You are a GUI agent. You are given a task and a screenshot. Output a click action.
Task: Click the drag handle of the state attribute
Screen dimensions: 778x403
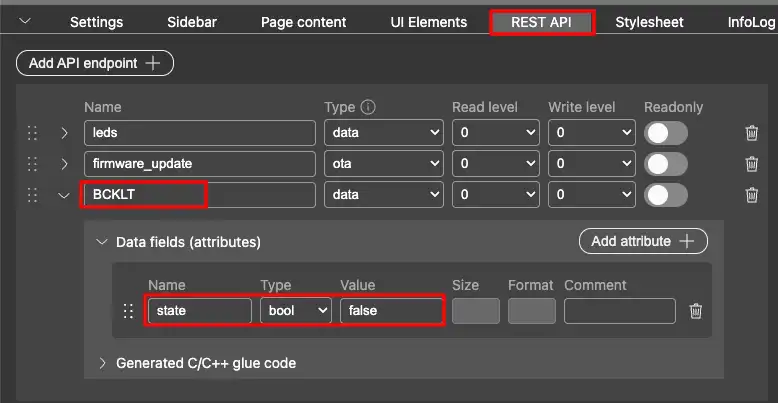tap(128, 311)
